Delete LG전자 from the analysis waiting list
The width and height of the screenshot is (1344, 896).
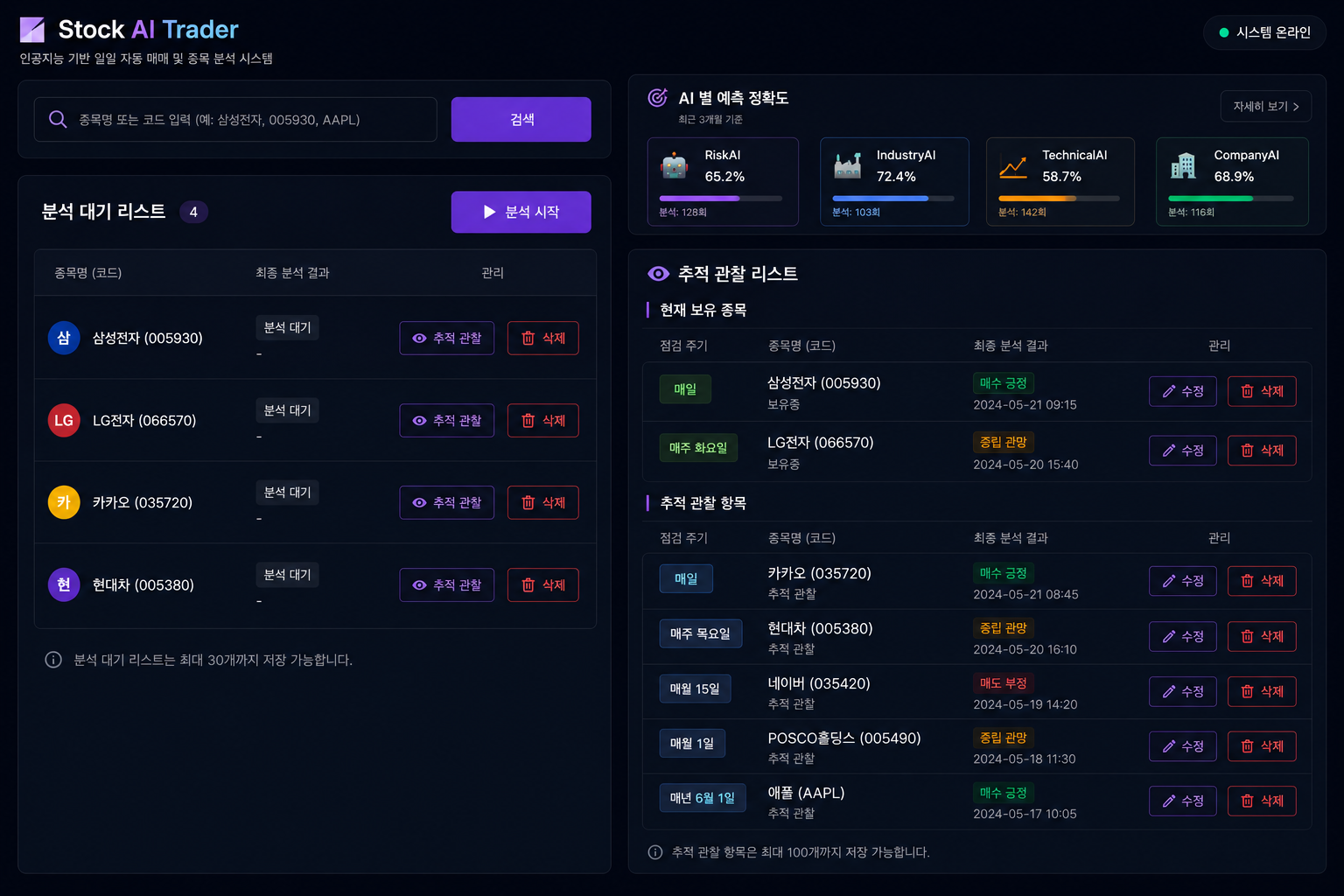click(x=543, y=420)
